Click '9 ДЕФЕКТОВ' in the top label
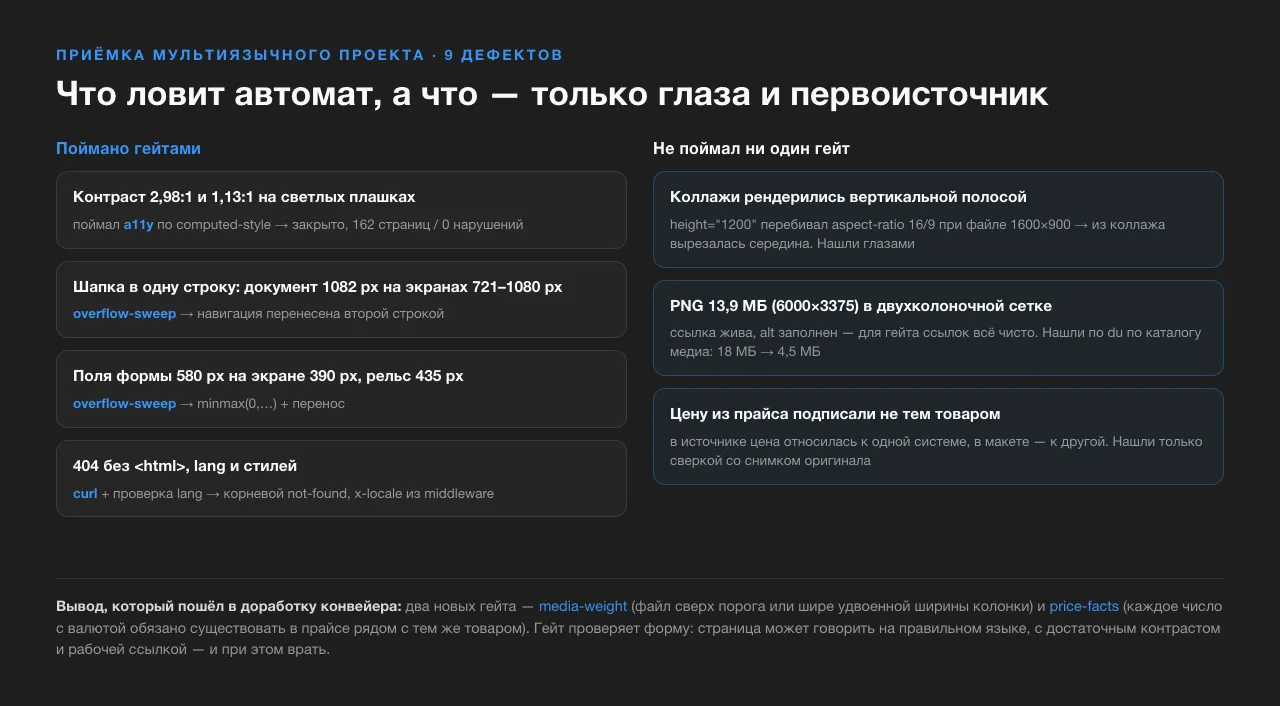The height and width of the screenshot is (706, 1280). click(503, 55)
